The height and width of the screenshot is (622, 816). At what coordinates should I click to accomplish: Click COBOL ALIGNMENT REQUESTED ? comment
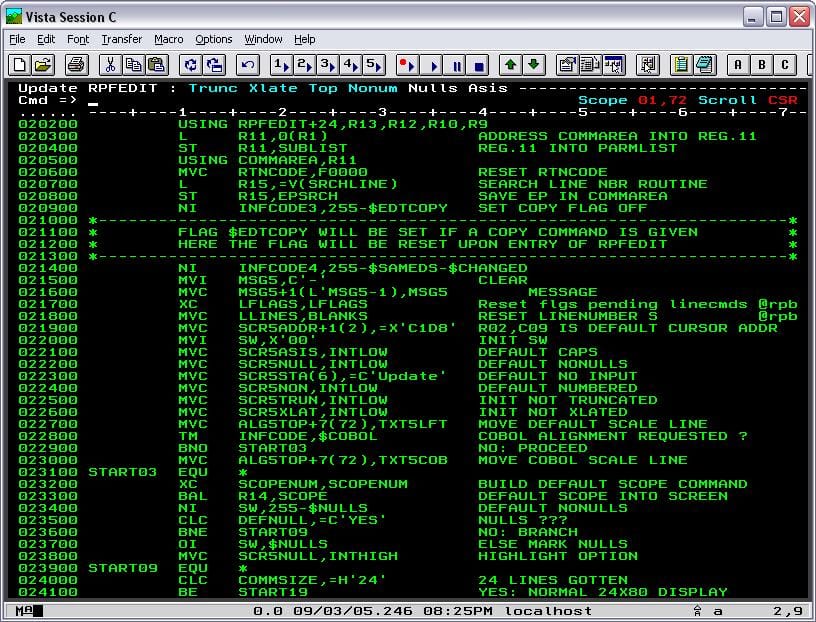click(x=613, y=436)
